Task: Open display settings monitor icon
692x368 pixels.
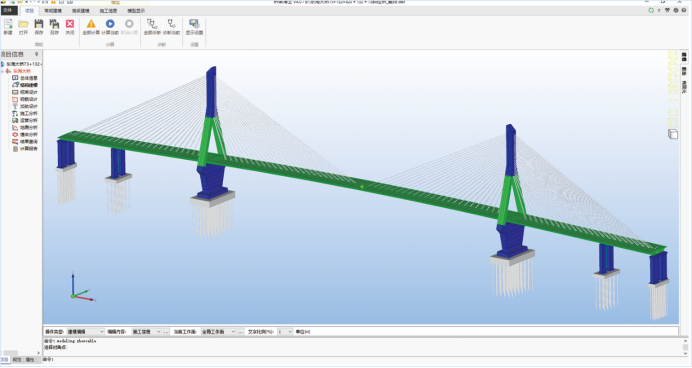Action: (194, 26)
